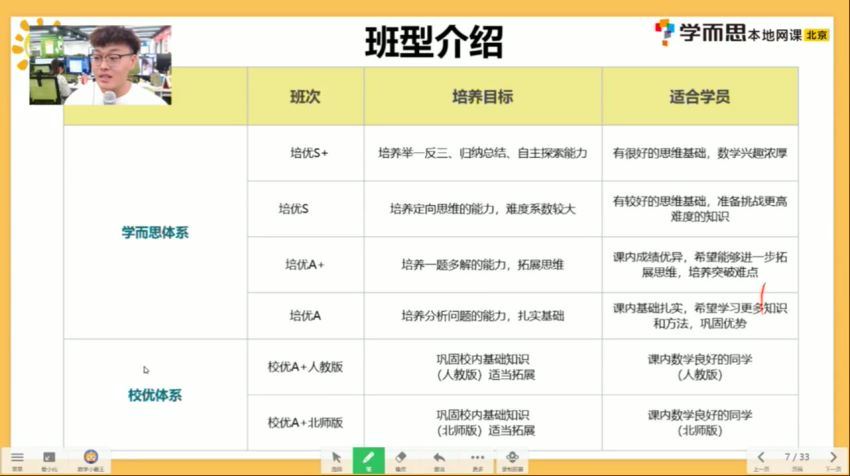Click the blackboard icon in bottom toolbar
850x476 pixels.
tap(49, 458)
